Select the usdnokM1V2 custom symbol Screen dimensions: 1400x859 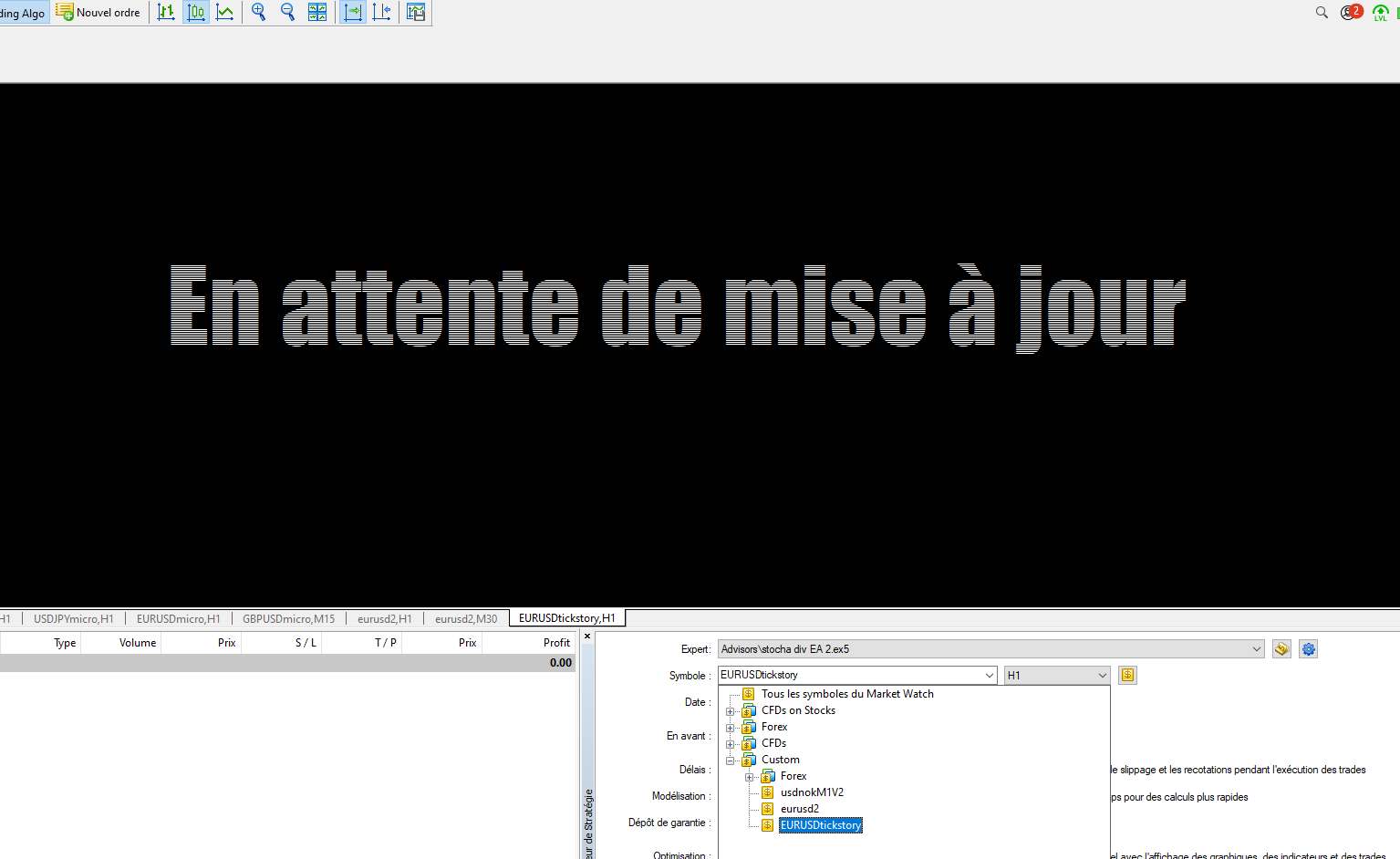(812, 792)
